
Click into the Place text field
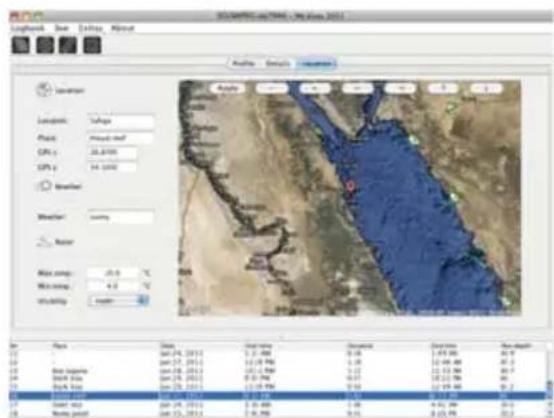[x=120, y=138]
